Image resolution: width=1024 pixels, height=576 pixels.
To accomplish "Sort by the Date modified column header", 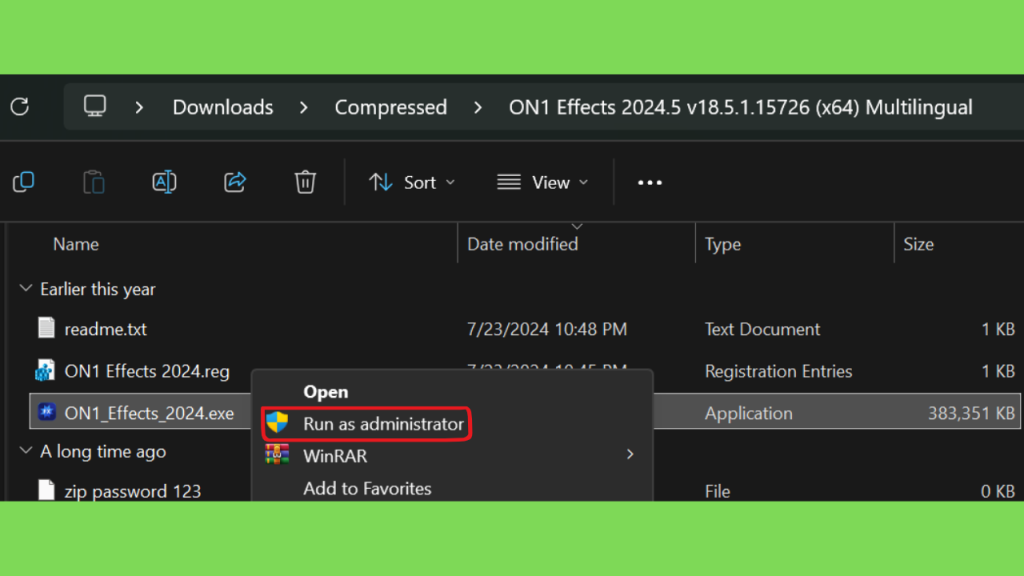I will (x=522, y=244).
